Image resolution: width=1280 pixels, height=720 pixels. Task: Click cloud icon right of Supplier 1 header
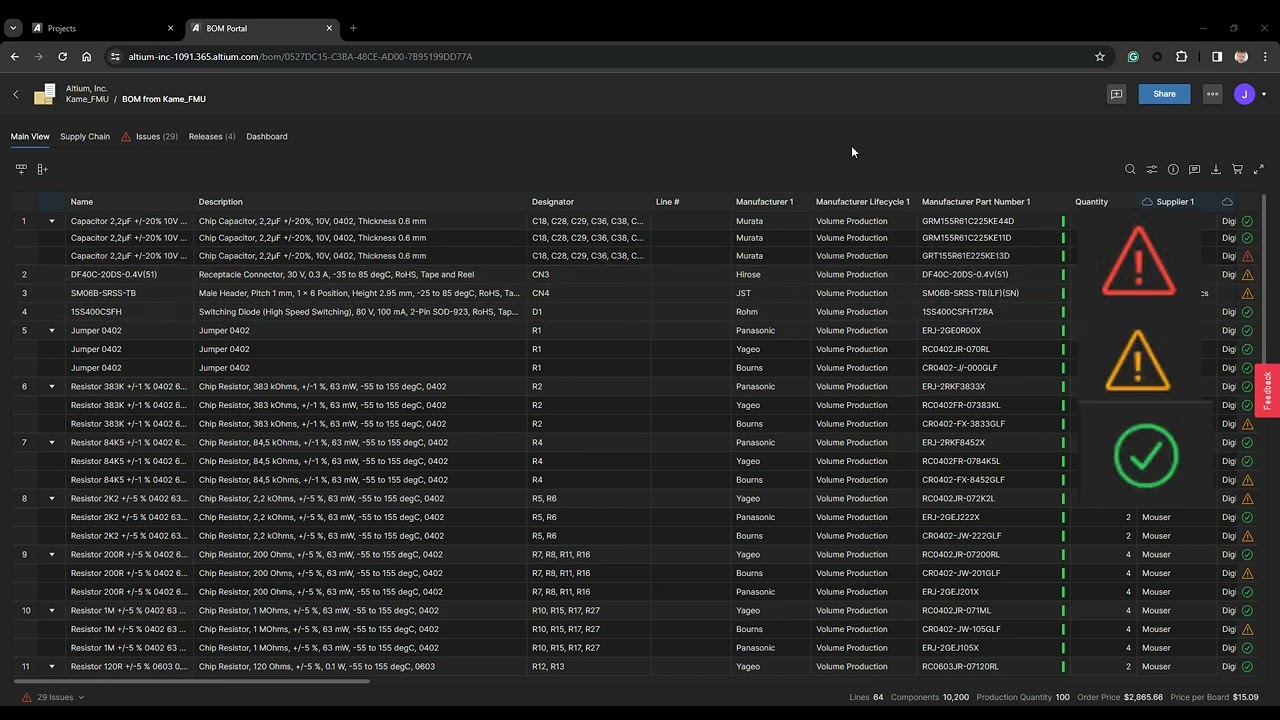(1227, 202)
